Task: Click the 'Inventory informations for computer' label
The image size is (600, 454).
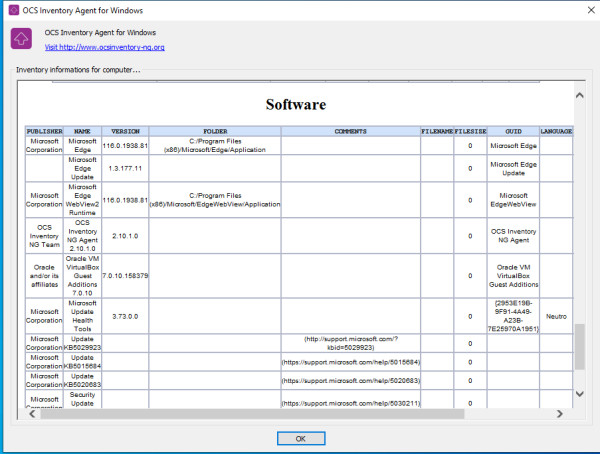Action: tap(78, 70)
